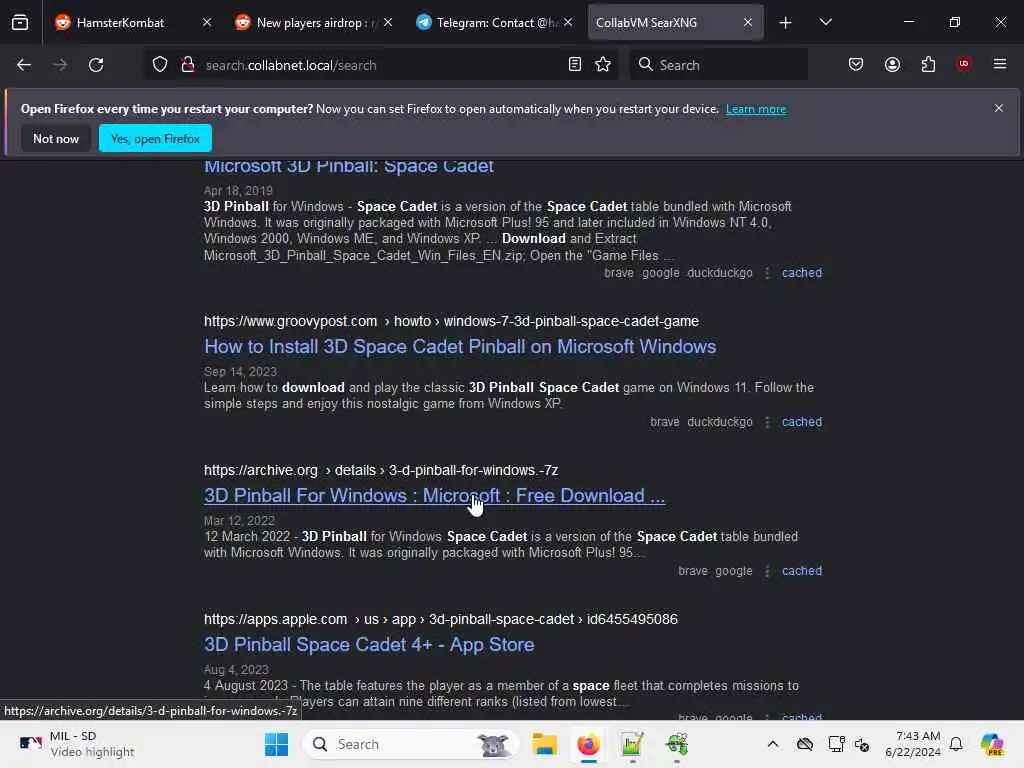The height and width of the screenshot is (768, 1024).
Task: Open cached version of archive.org result
Action: (x=802, y=571)
